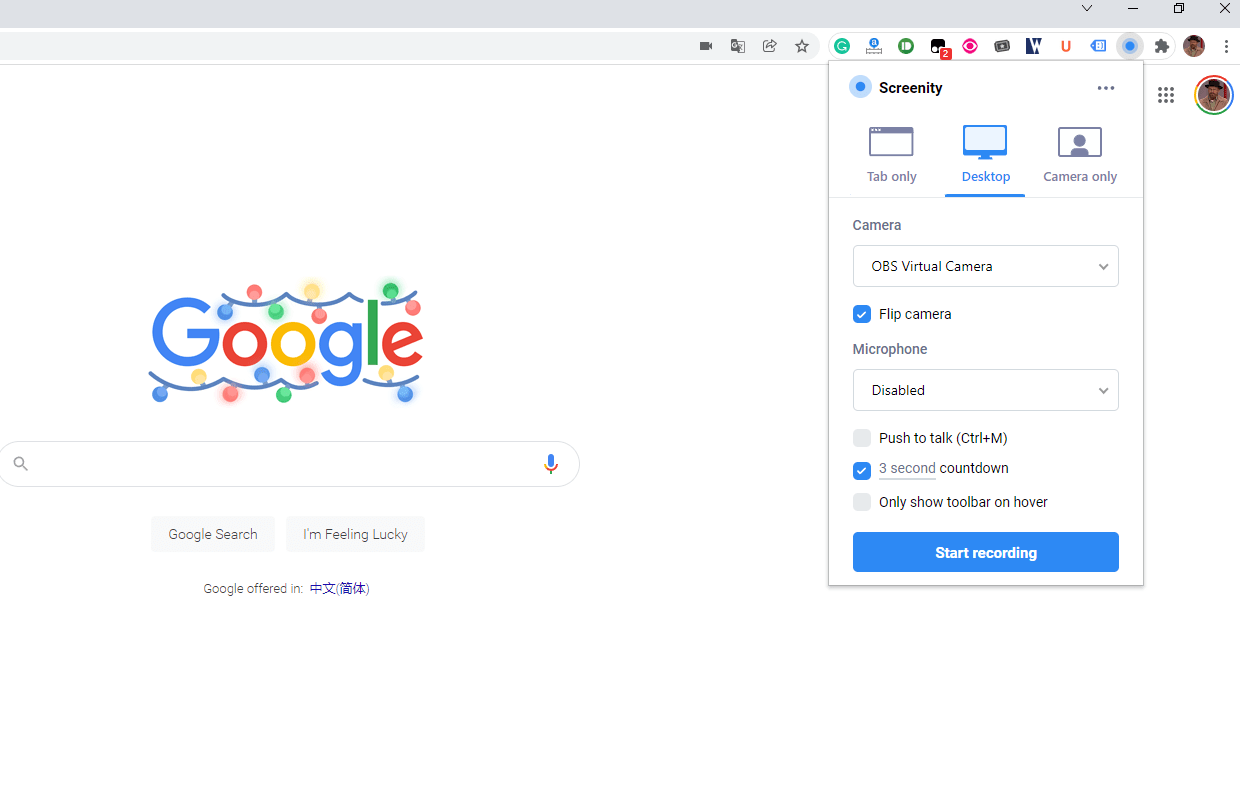Viewport: 1240px width, 803px height.
Task: Open the browser dropdown chevron near window controls
Action: (1087, 8)
